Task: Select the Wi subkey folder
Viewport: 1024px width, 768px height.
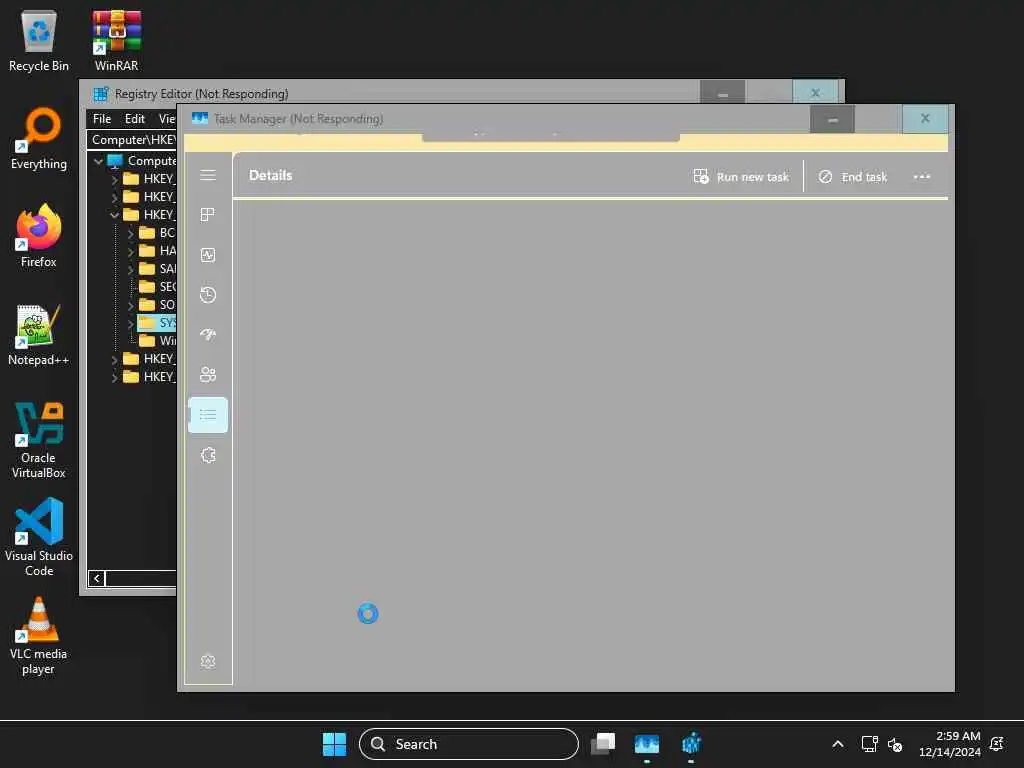Action: click(157, 341)
